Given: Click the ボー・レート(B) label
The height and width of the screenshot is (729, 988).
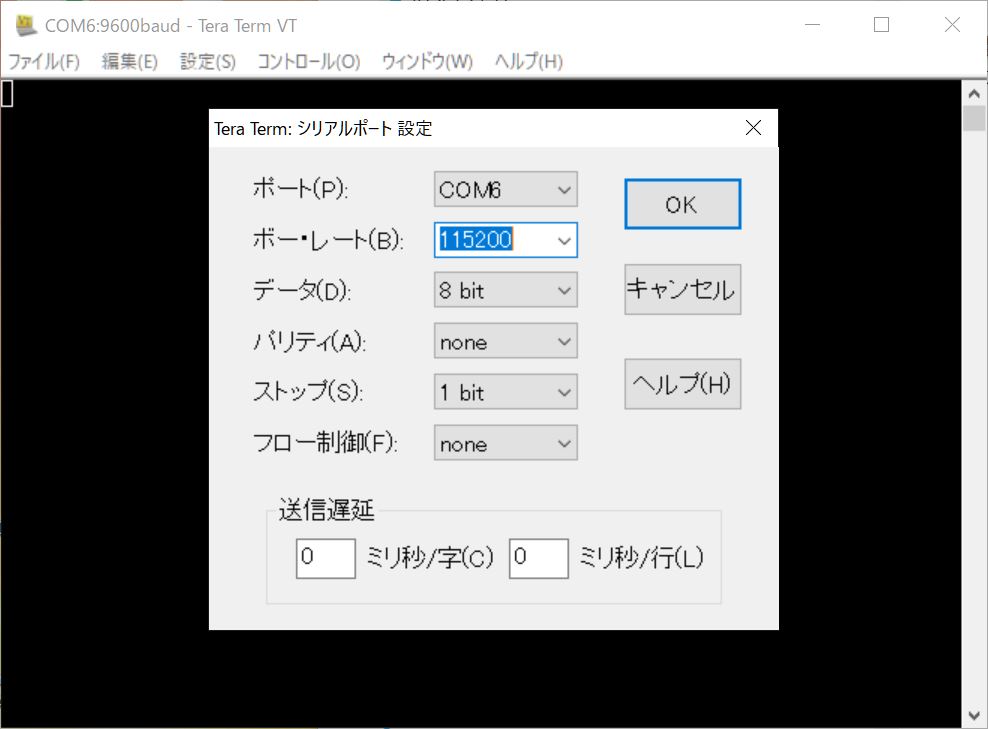Looking at the screenshot, I should [x=328, y=239].
